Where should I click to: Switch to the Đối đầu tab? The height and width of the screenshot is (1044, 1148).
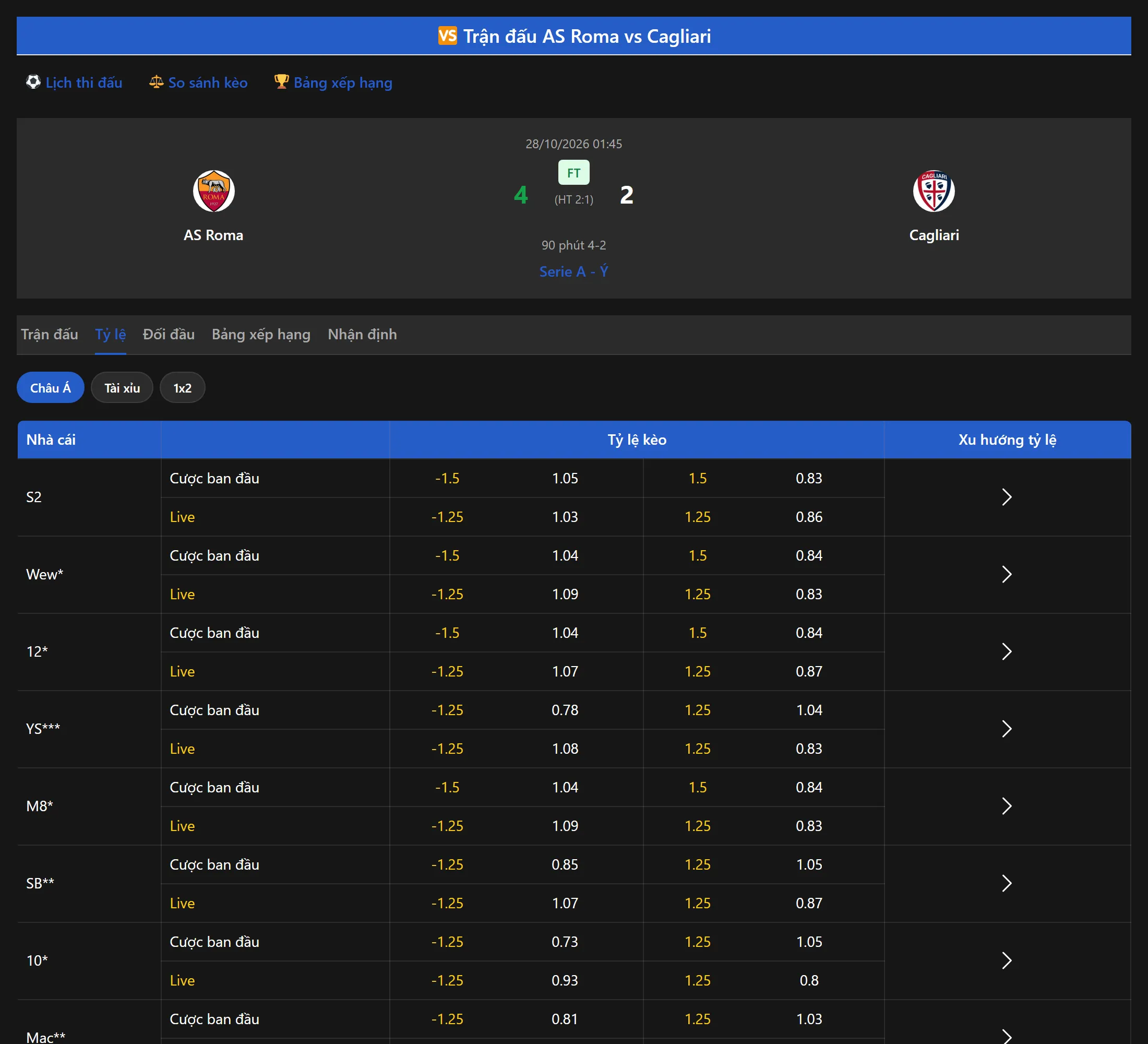tap(169, 334)
